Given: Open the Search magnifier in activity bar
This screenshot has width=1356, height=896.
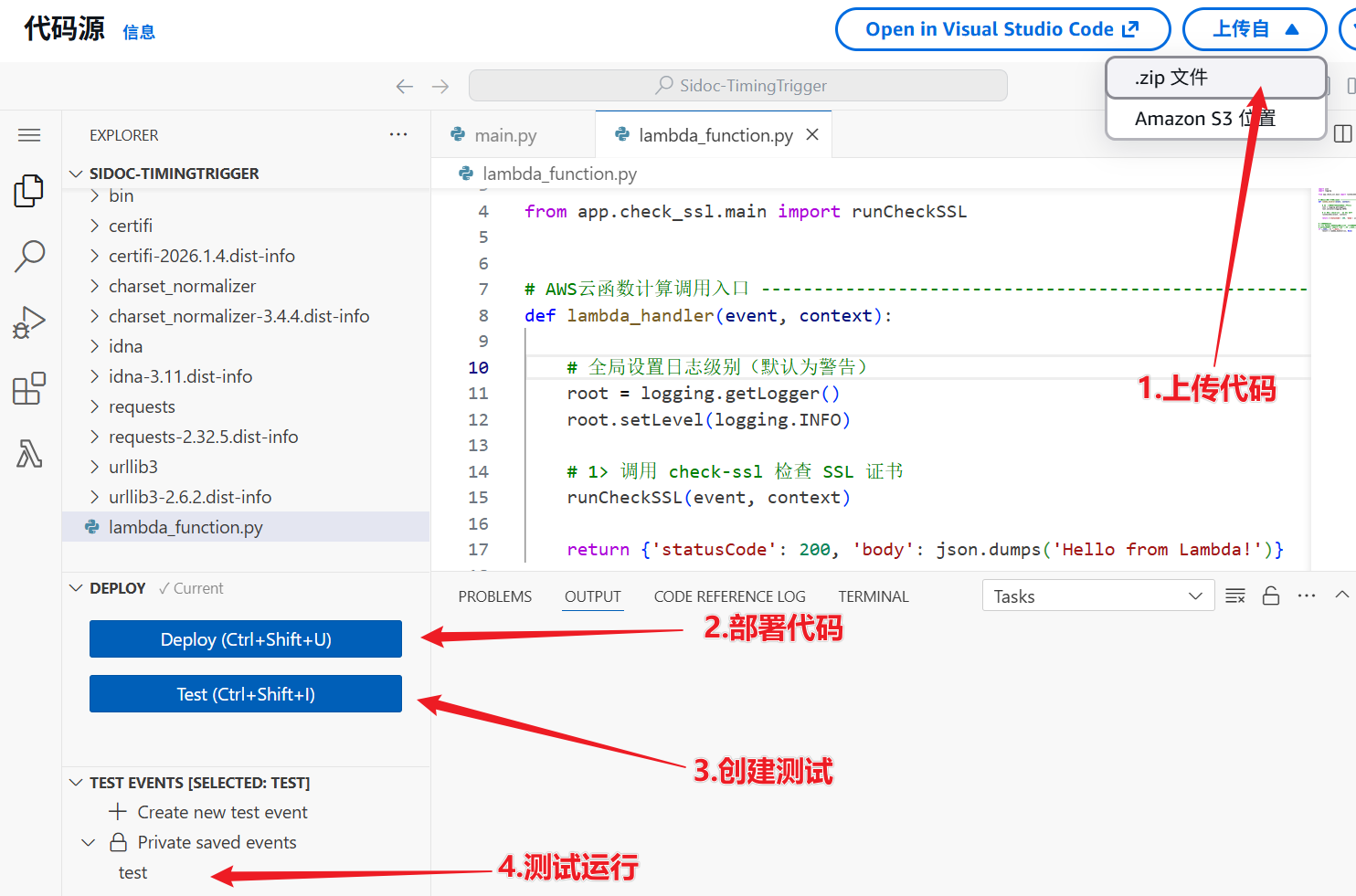Looking at the screenshot, I should point(29,257).
